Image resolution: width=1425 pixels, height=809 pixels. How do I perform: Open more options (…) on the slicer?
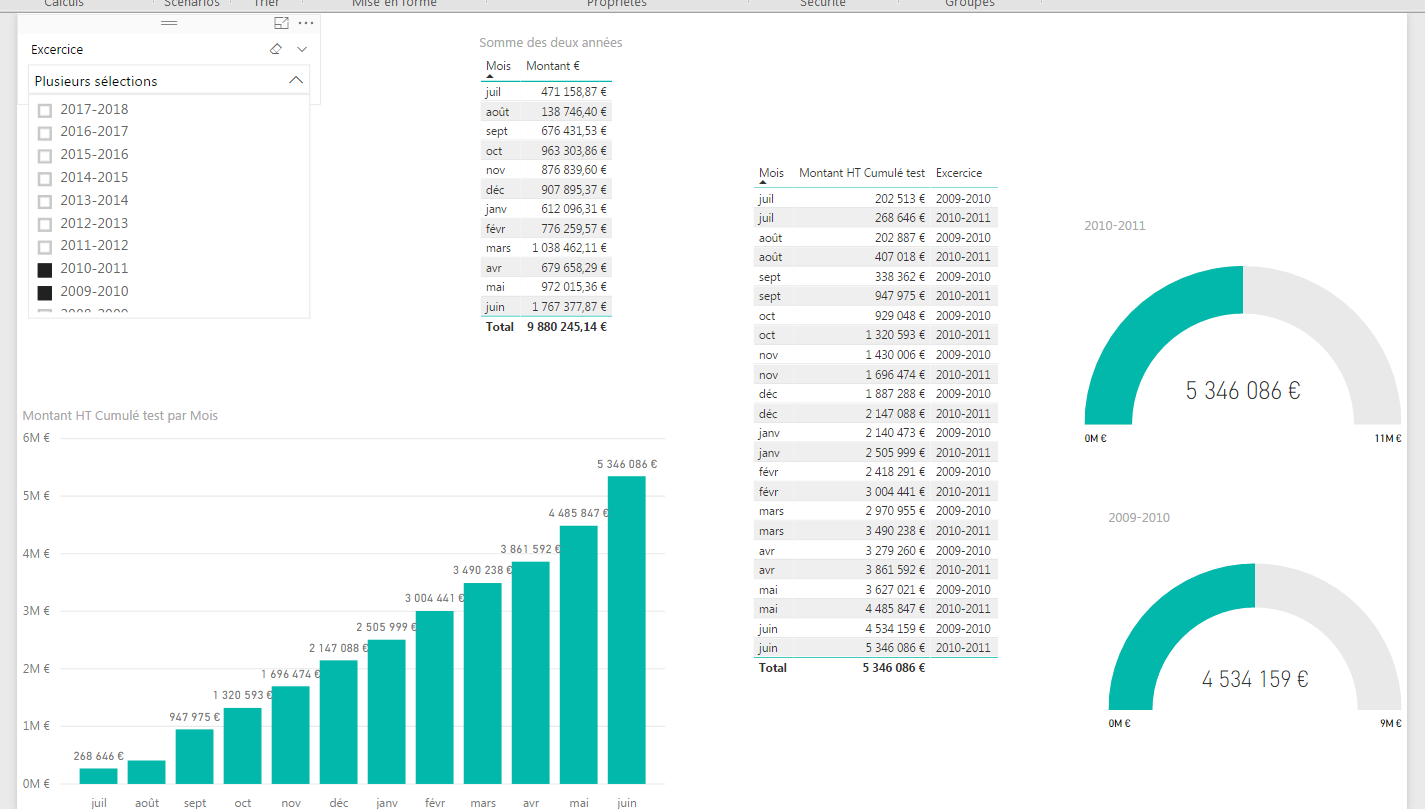tap(306, 23)
